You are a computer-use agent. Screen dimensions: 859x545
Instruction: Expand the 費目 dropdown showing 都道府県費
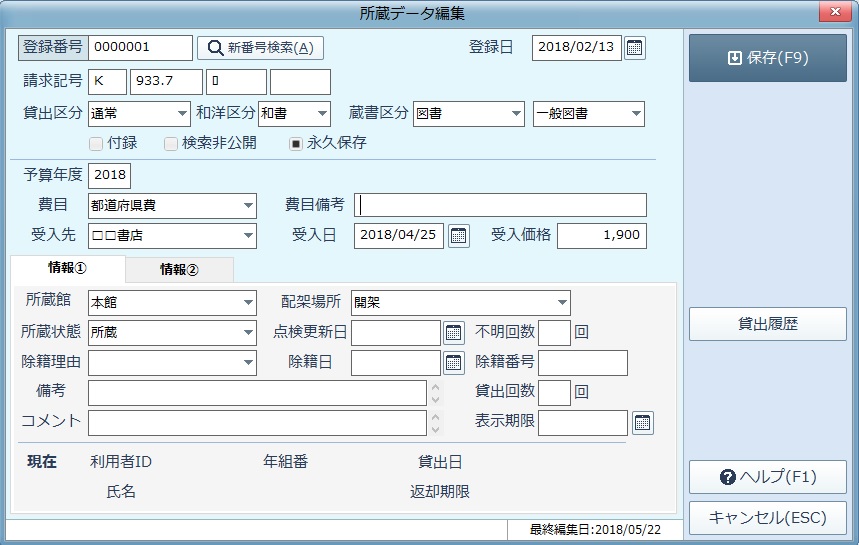coord(172,206)
